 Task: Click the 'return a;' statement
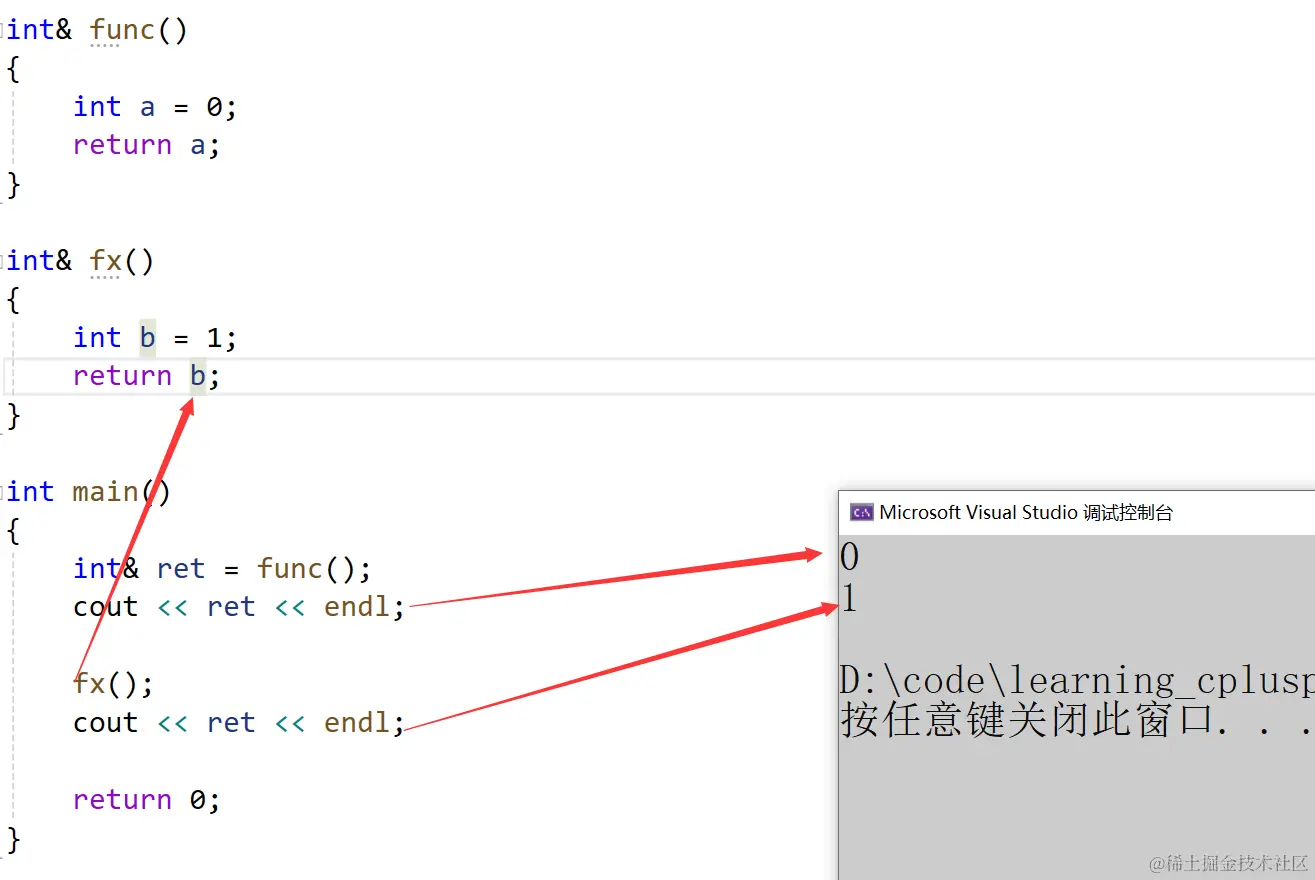click(146, 145)
